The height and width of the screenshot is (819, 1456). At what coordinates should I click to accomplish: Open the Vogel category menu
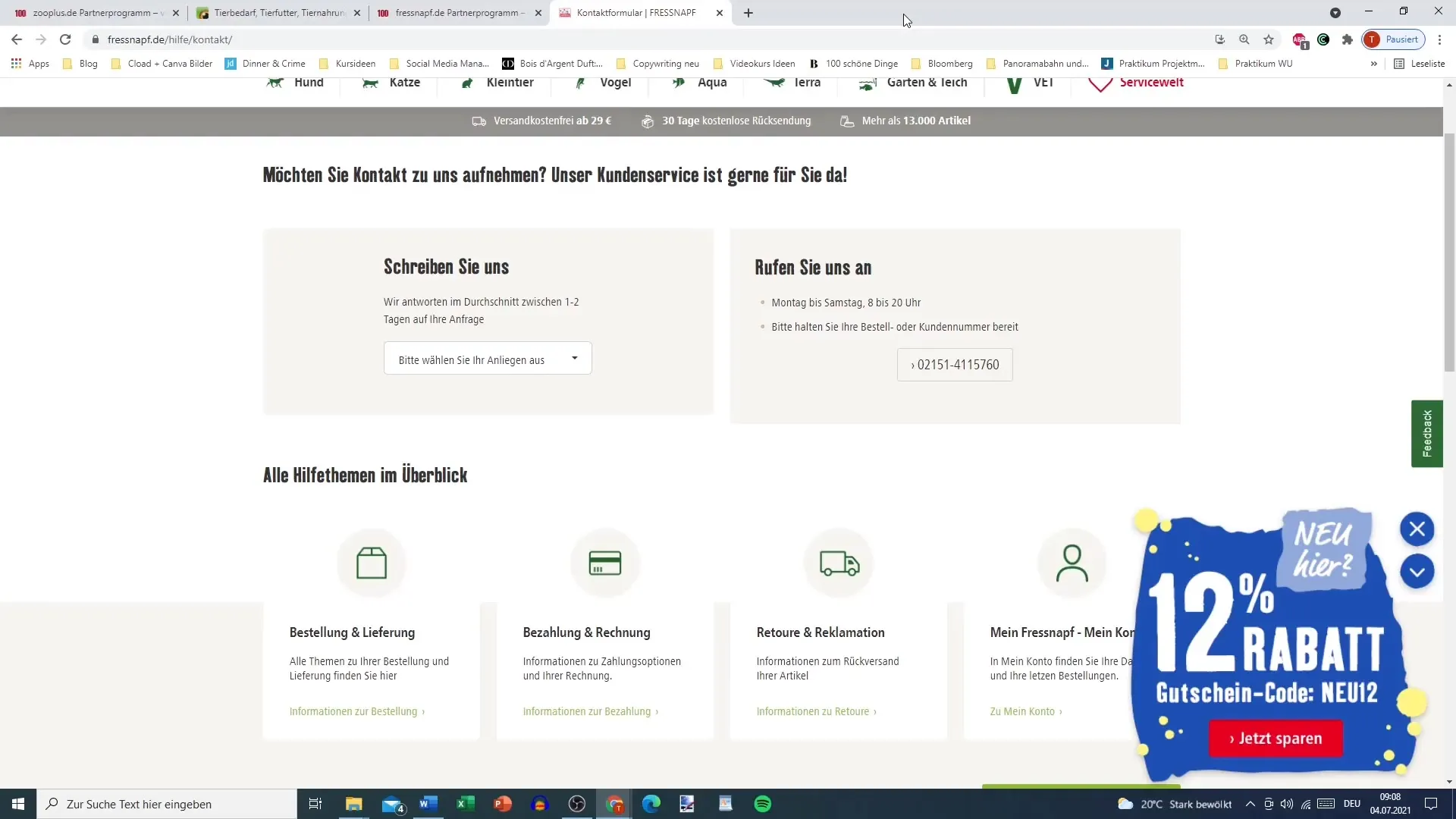(x=604, y=83)
